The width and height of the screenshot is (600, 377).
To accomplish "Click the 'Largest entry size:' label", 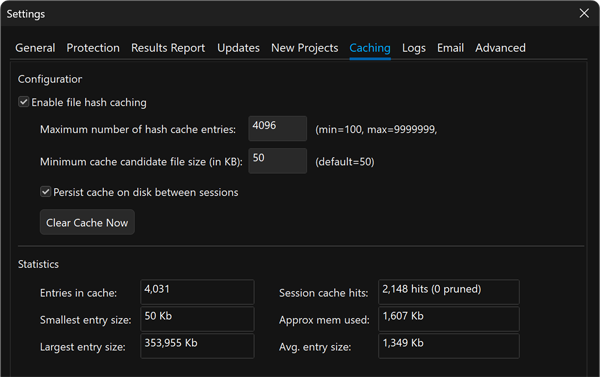I will [83, 347].
